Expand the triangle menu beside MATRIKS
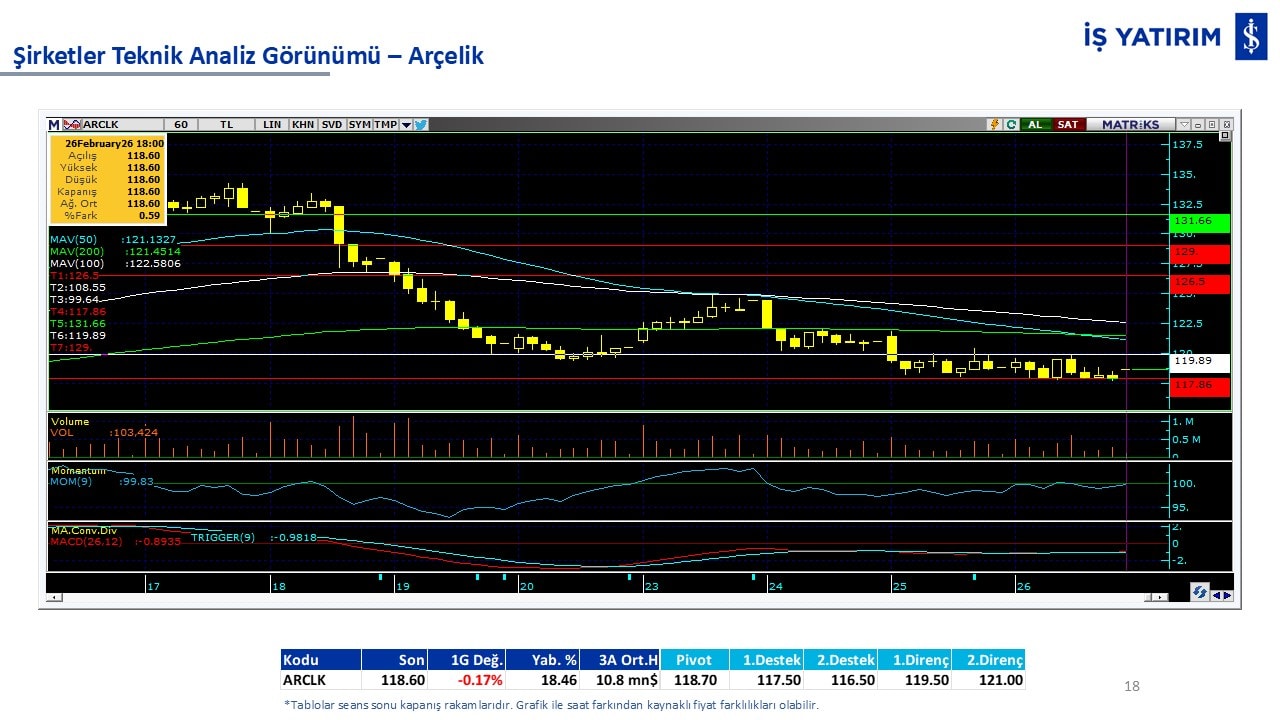 [1184, 125]
